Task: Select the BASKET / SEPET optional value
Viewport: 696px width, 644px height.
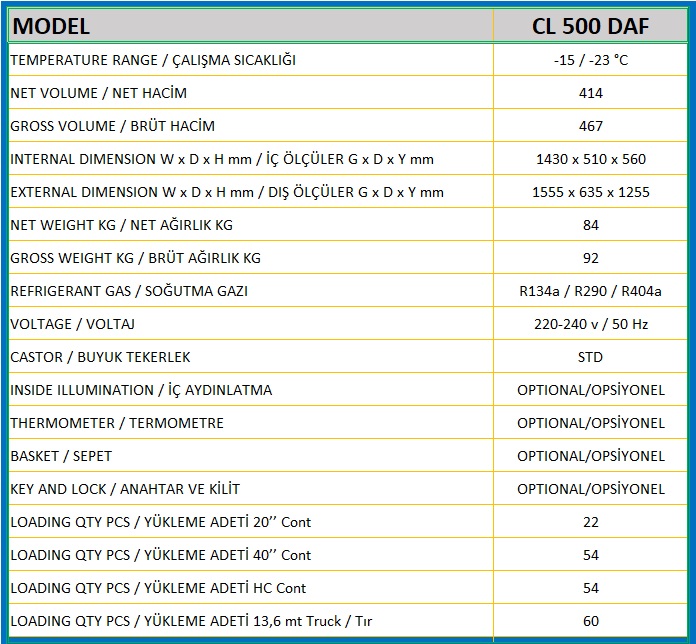Action: click(591, 456)
